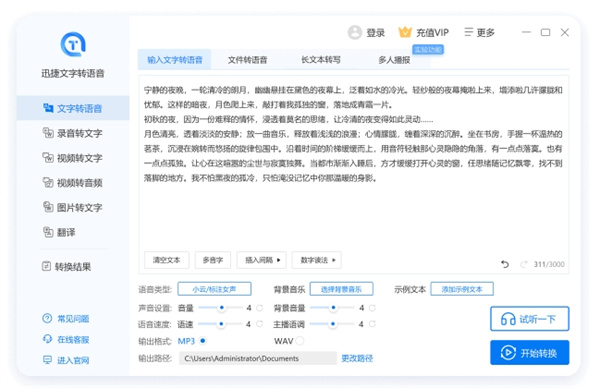Expand the 插入间隔 dropdown
Viewport: 600px width, 388px height.
click(262, 260)
